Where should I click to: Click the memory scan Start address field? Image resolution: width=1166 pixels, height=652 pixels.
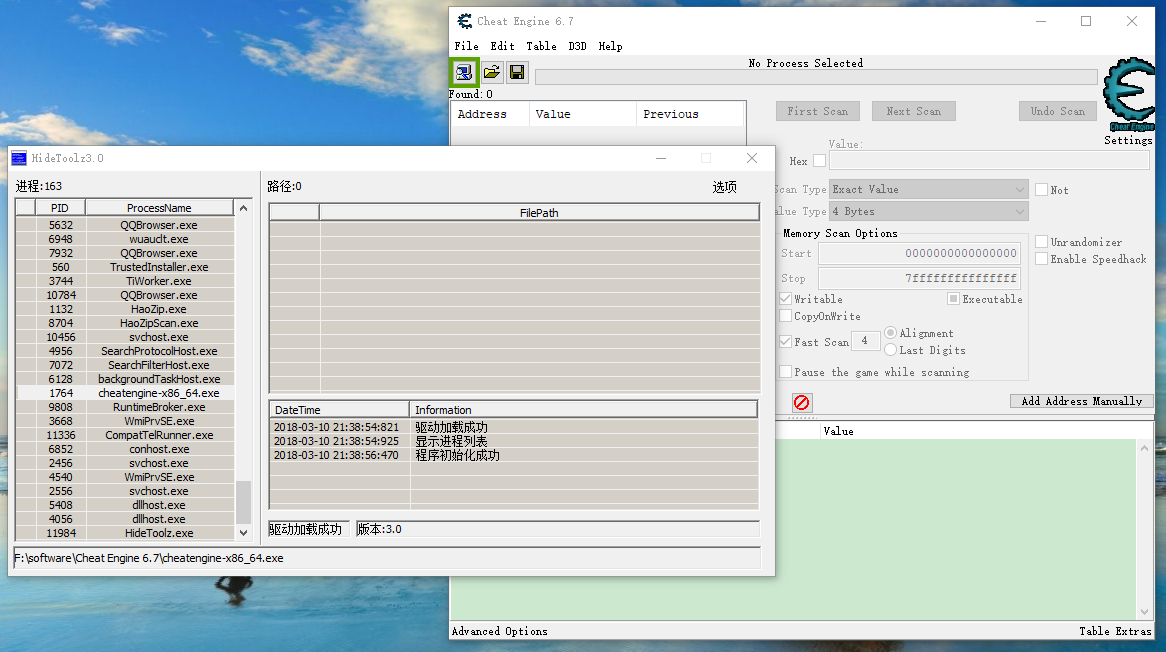(x=919, y=254)
